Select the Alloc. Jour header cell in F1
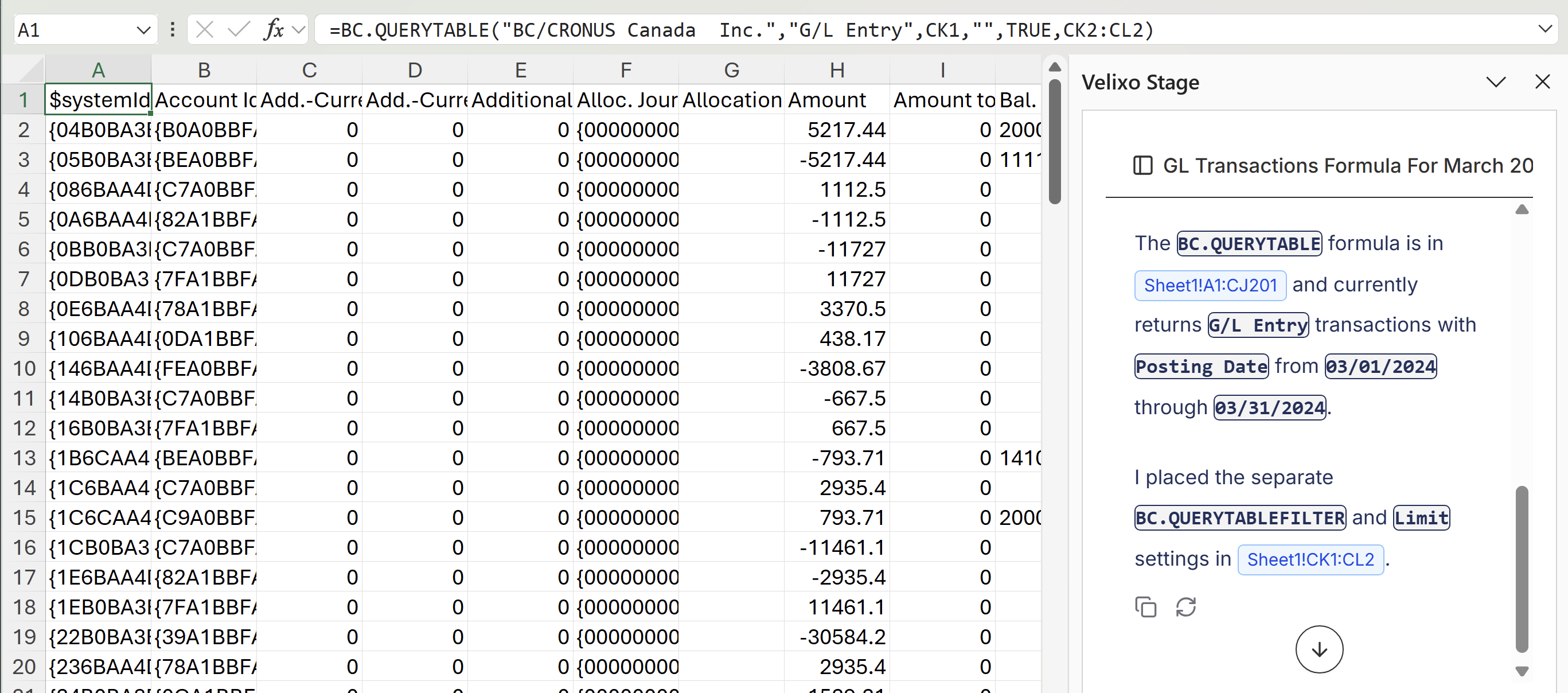Image resolution: width=1568 pixels, height=693 pixels. [x=626, y=99]
